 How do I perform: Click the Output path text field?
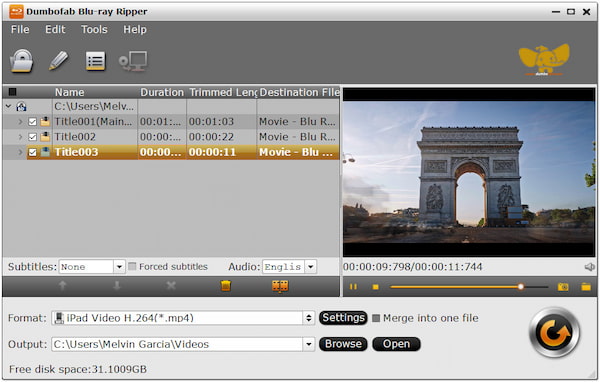[177, 344]
